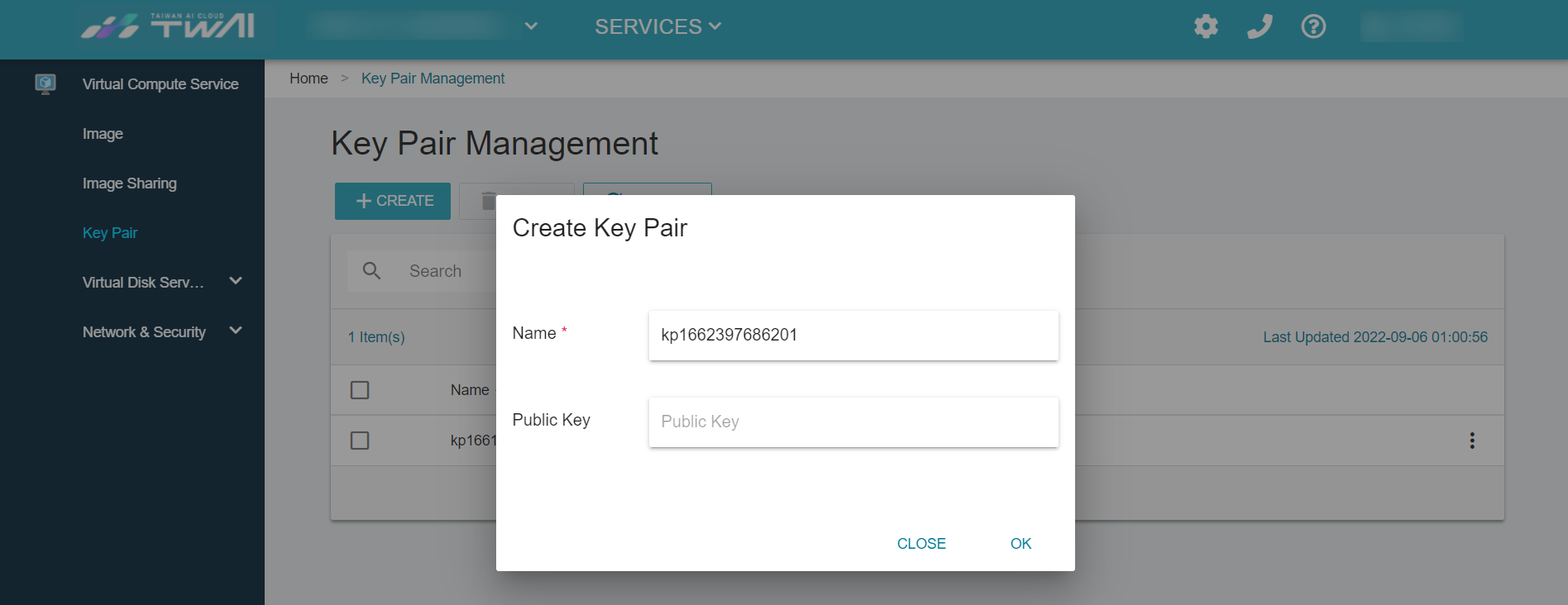The height and width of the screenshot is (605, 1568).
Task: Expand the Virtual Disk Service section
Action: (235, 281)
